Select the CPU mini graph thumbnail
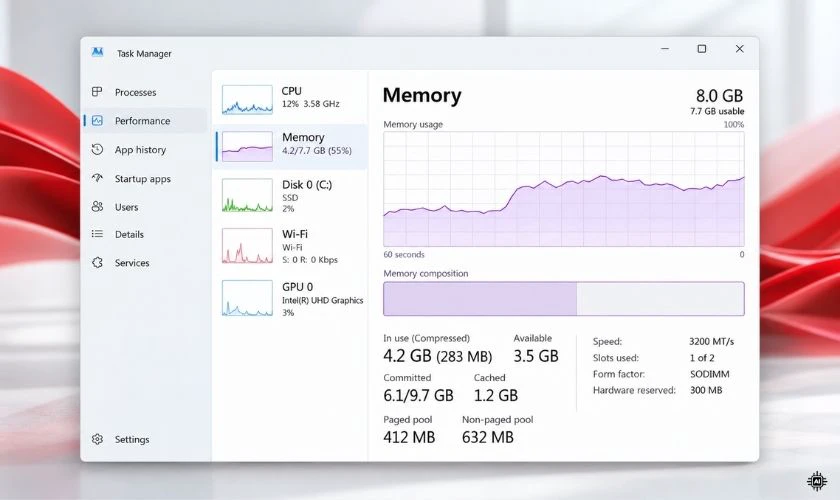Image resolution: width=840 pixels, height=500 pixels. pyautogui.click(x=247, y=99)
